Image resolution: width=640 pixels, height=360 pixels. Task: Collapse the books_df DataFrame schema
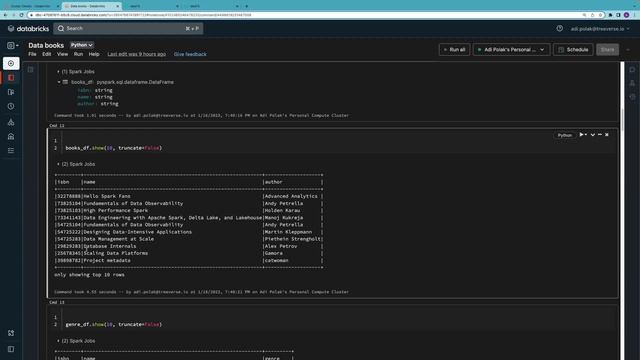(59, 82)
